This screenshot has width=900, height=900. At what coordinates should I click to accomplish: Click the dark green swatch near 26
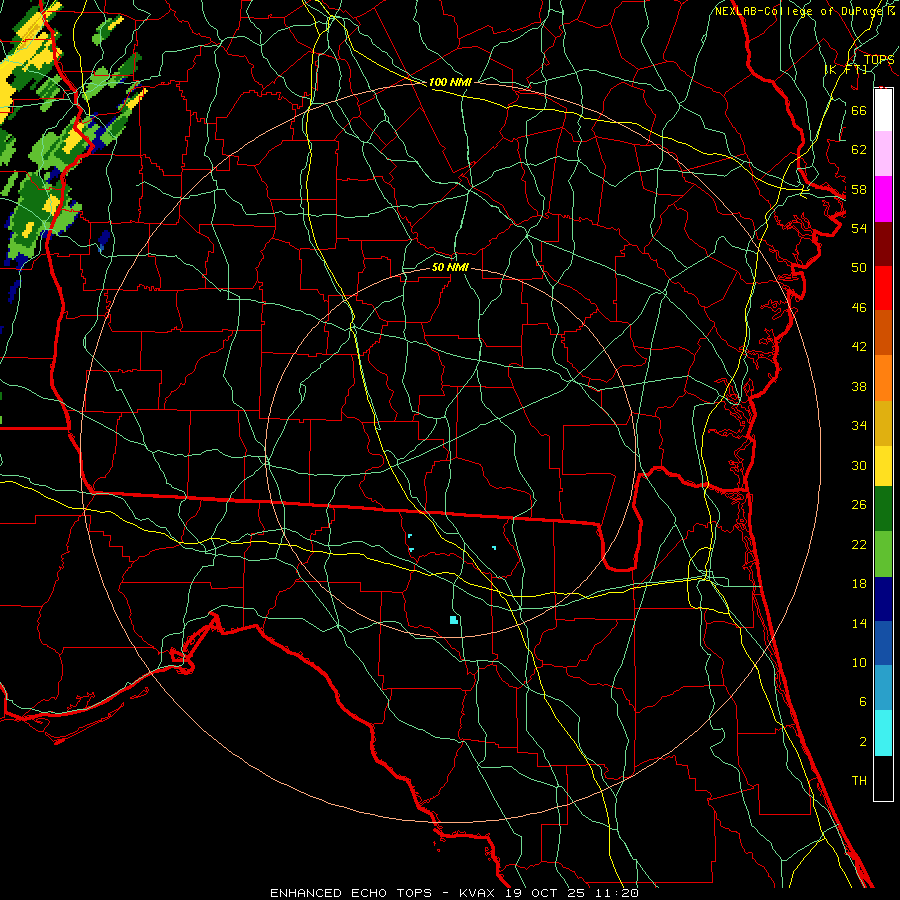point(883,509)
